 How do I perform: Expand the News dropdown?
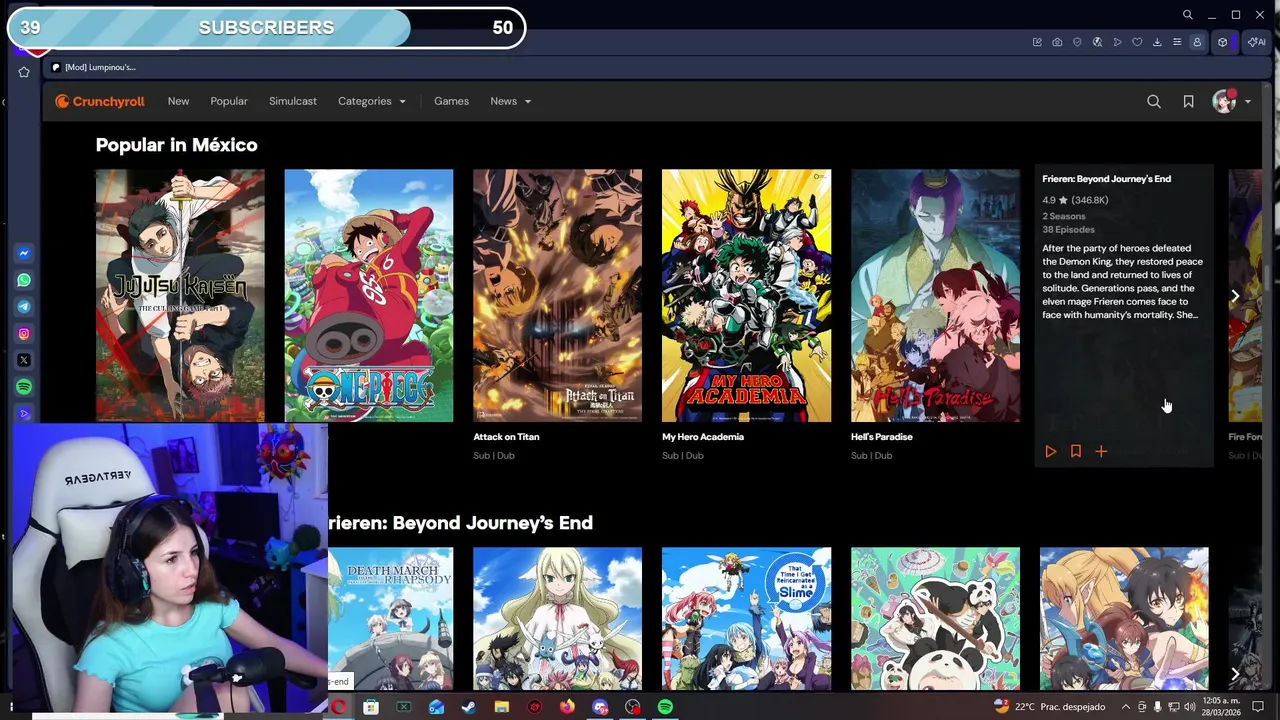click(x=510, y=101)
